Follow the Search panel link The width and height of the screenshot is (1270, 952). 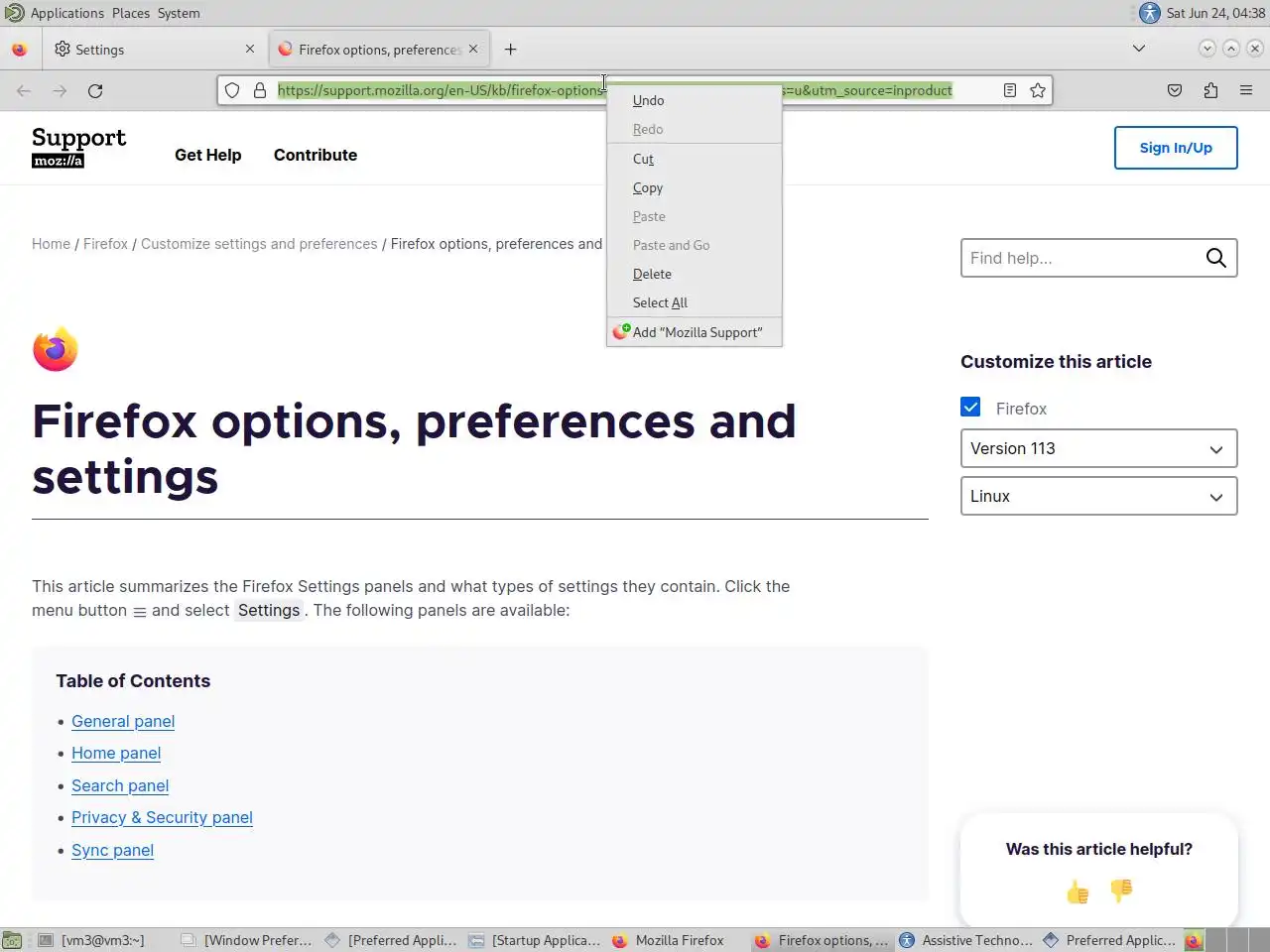point(120,785)
